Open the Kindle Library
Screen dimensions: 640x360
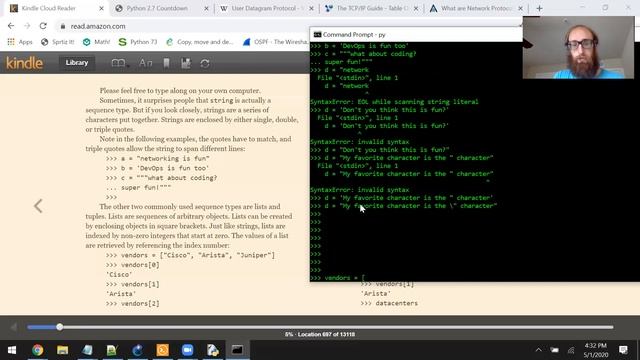click(77, 63)
